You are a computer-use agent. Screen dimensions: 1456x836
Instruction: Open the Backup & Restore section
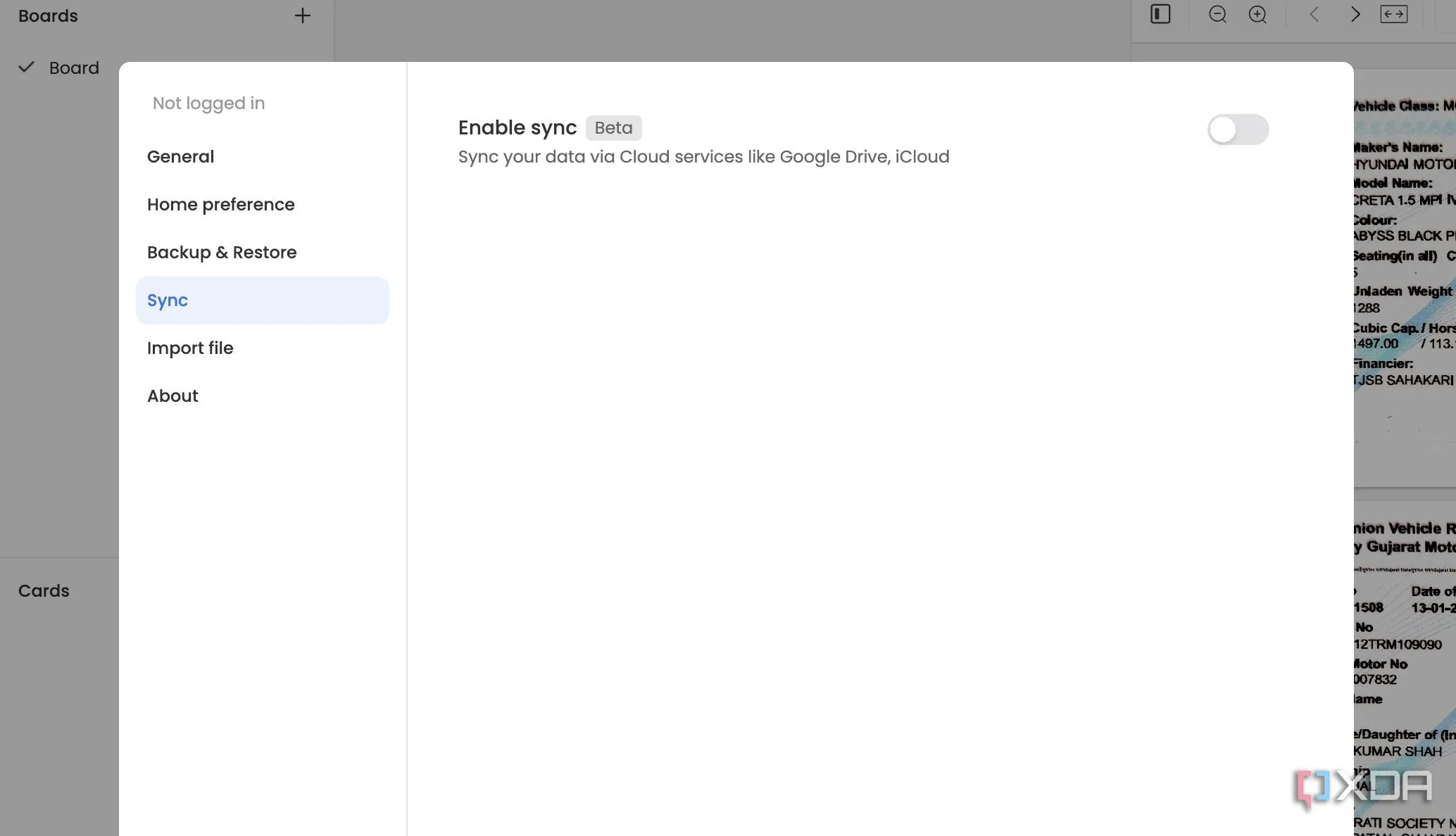click(x=262, y=253)
